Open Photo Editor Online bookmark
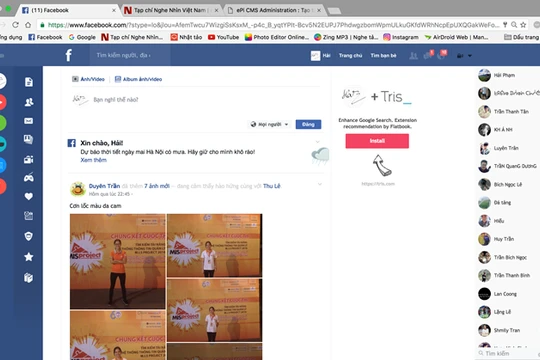Screen dimensions: 540x360 277,37
